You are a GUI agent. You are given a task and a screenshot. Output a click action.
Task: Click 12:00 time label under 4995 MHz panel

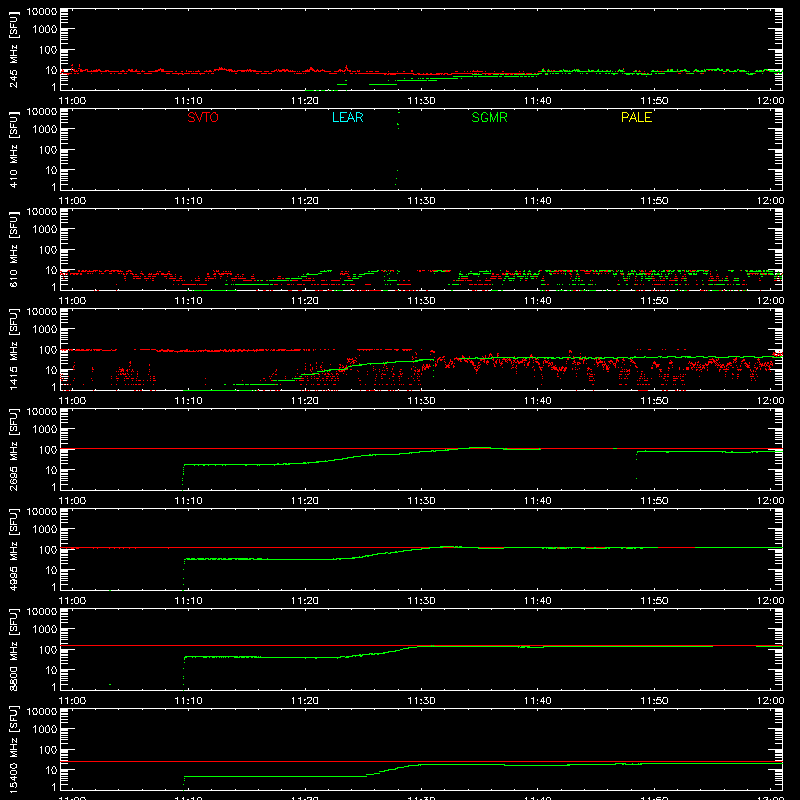pos(770,601)
